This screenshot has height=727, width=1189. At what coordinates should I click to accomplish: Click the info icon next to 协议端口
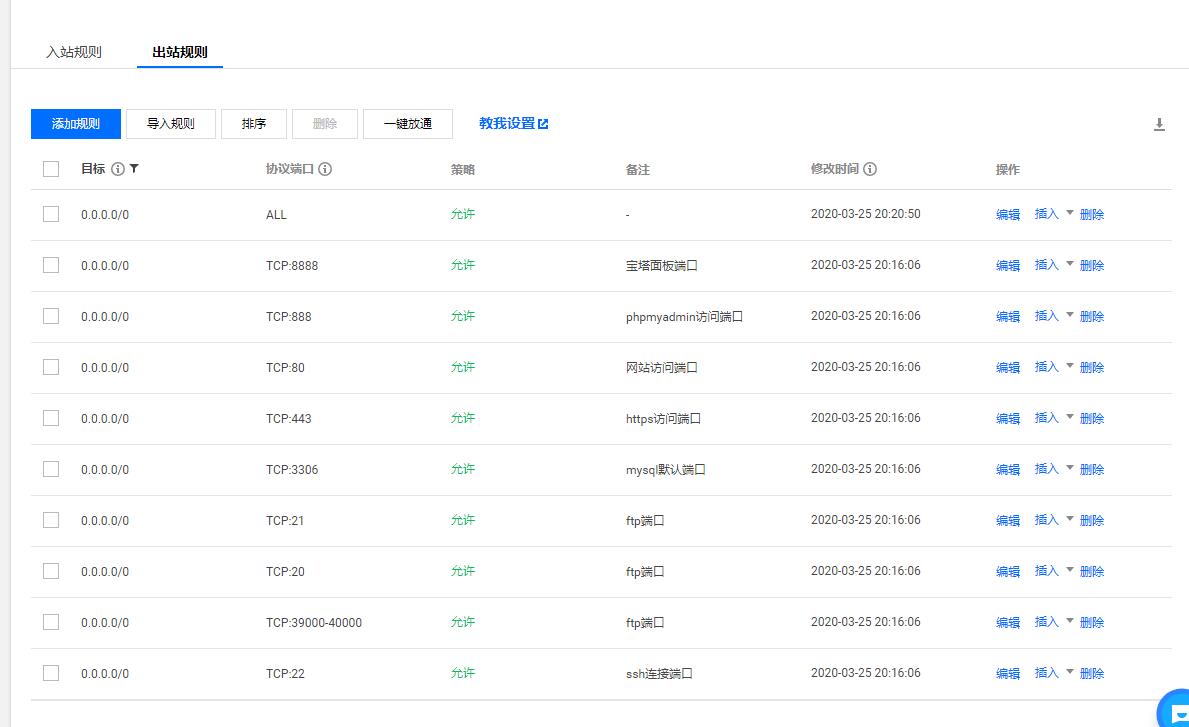click(x=325, y=169)
